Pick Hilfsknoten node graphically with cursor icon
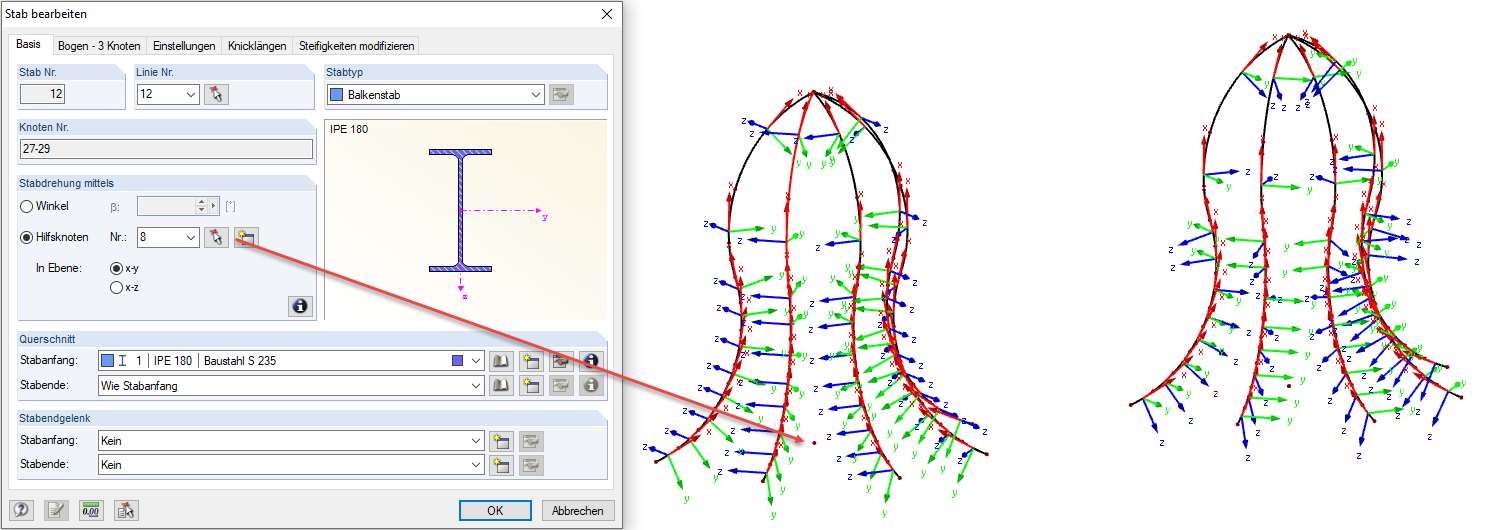 217,237
